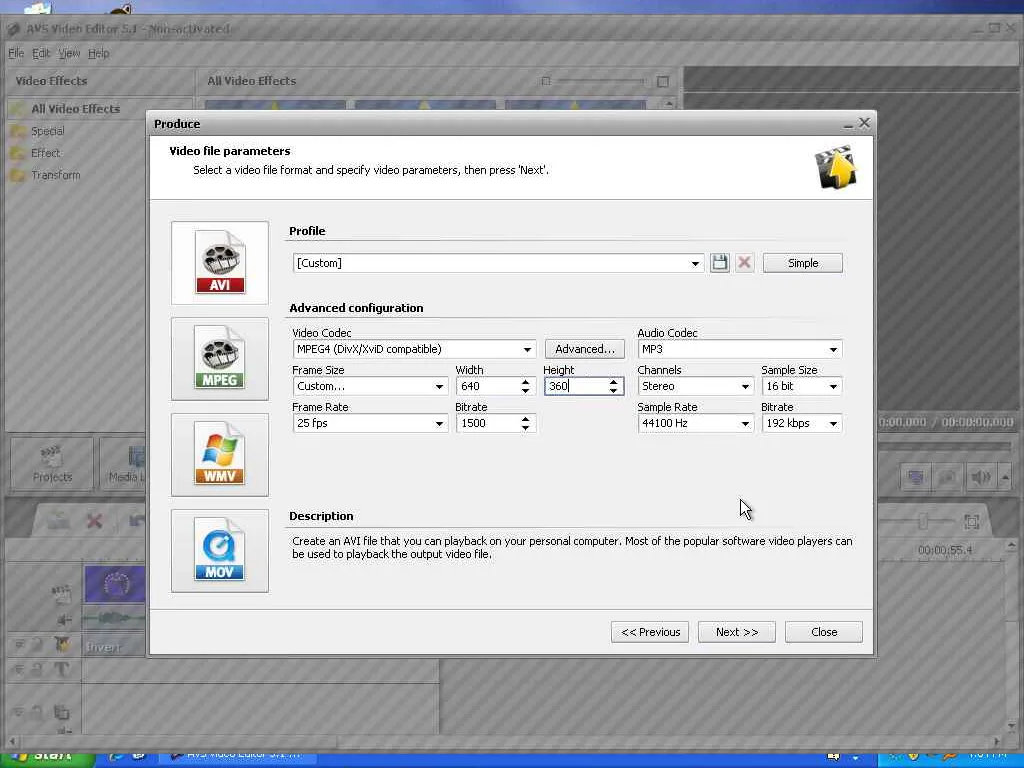Screen dimensions: 1024x768
Task: Click the video Bitrate 1500 field
Action: pyautogui.click(x=487, y=423)
